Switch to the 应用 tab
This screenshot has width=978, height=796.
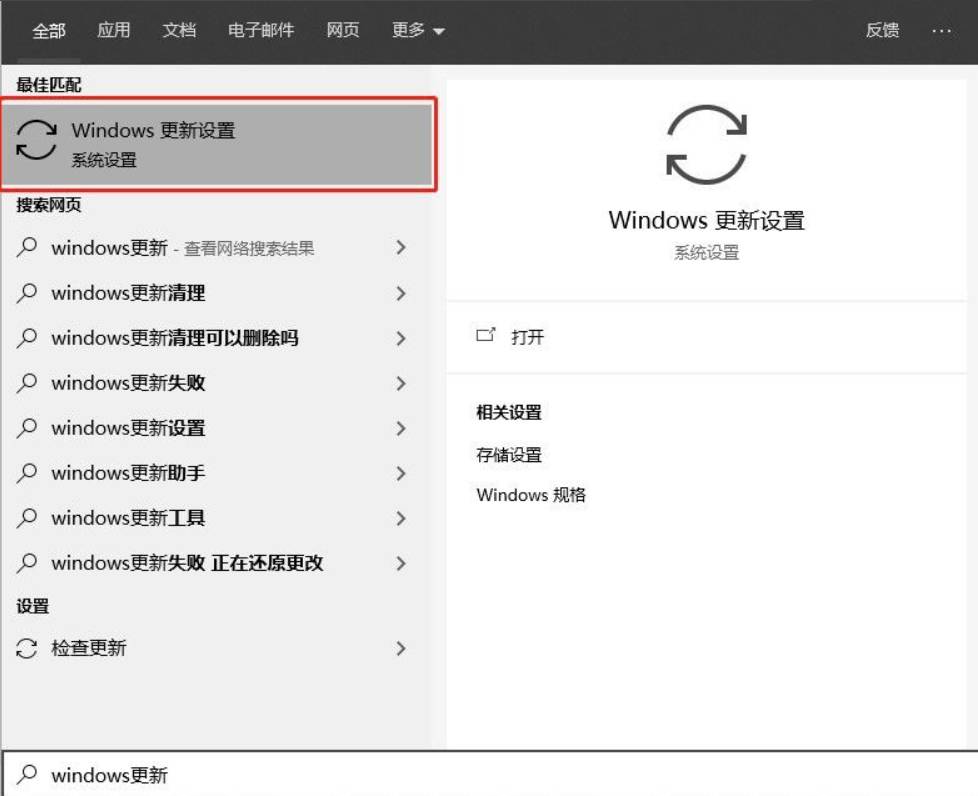pos(114,30)
